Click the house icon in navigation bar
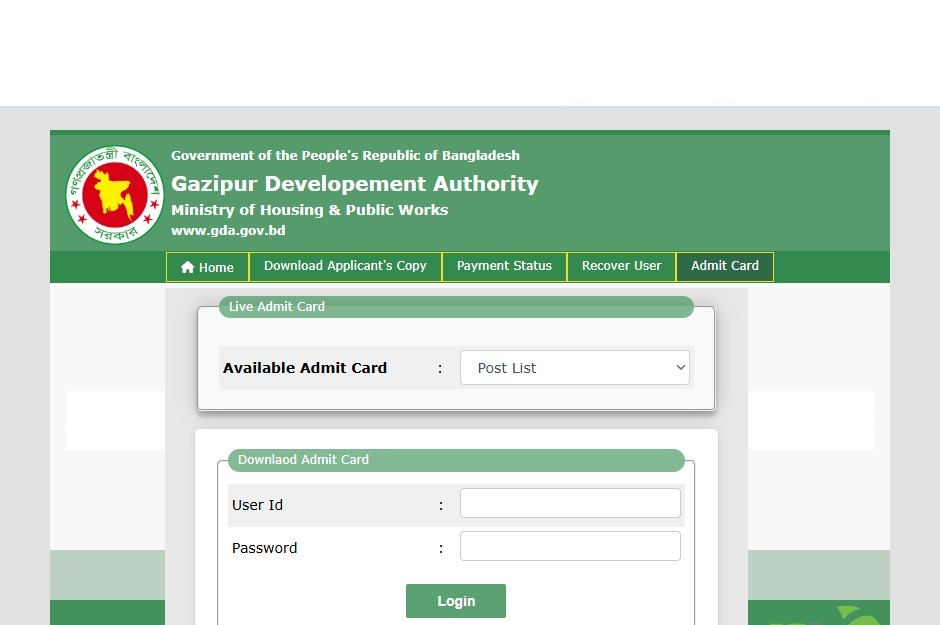The height and width of the screenshot is (625, 940). (x=187, y=268)
